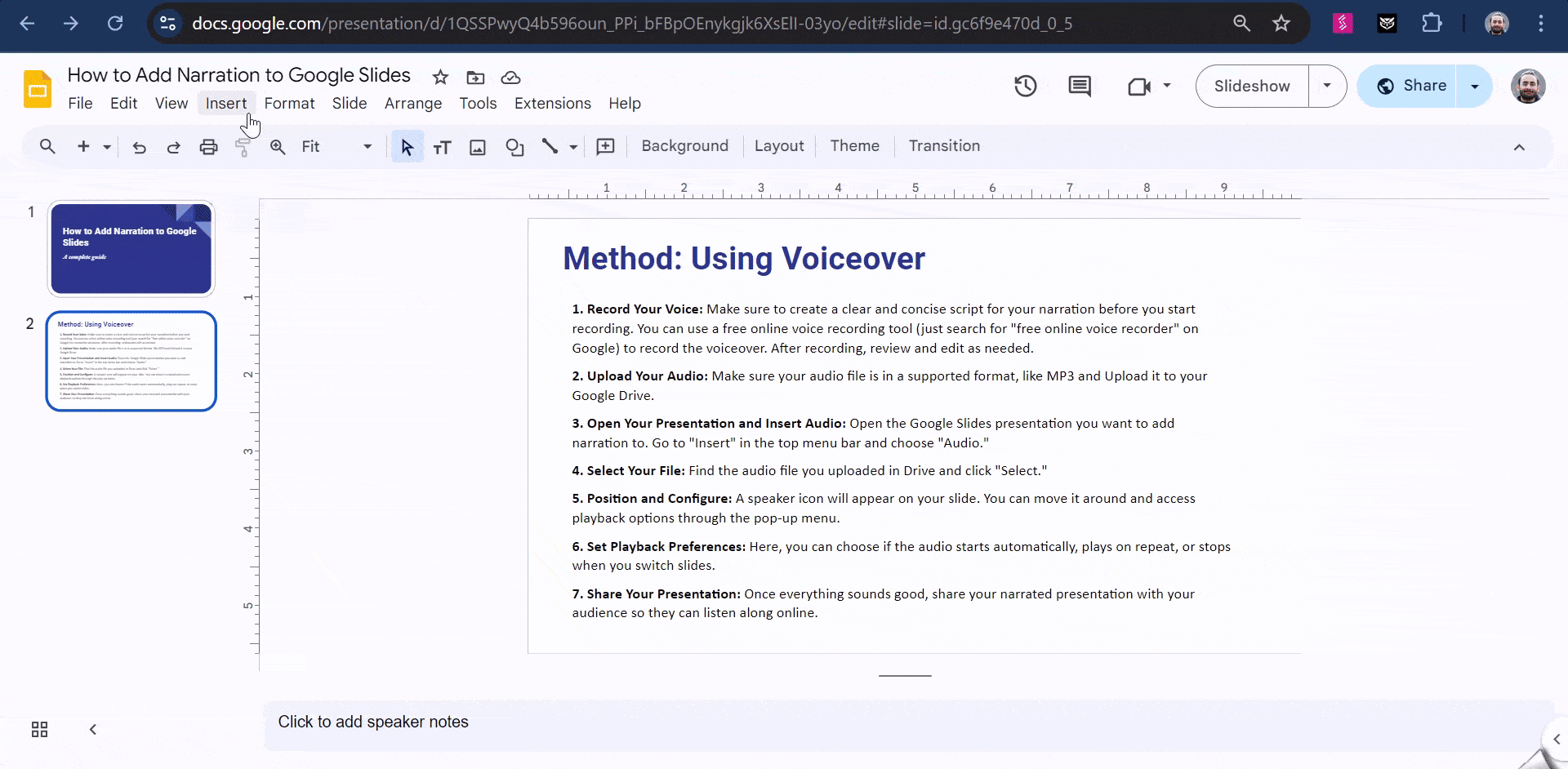This screenshot has width=1568, height=769.
Task: Collapse the toolbar with the chevron
Action: point(1519,147)
